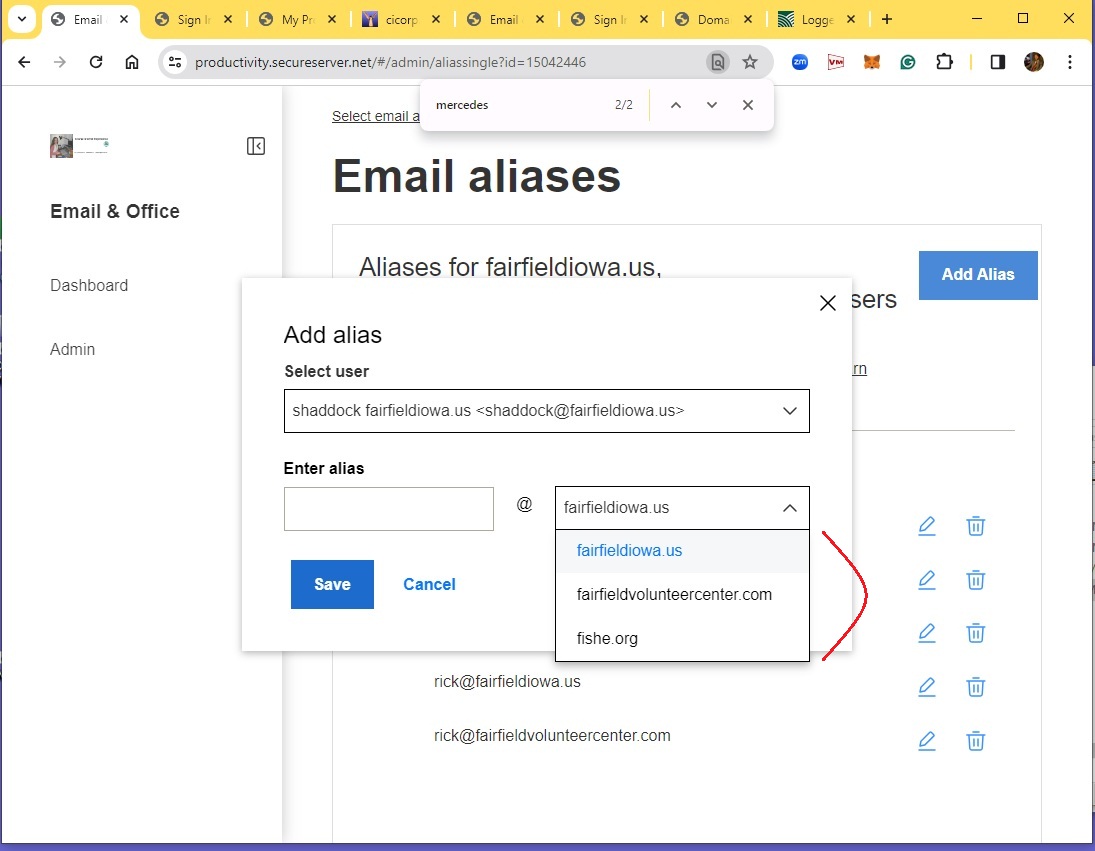Open the browser Extensions puzzle icon
Screen dimensions: 1095x851
click(x=944, y=62)
